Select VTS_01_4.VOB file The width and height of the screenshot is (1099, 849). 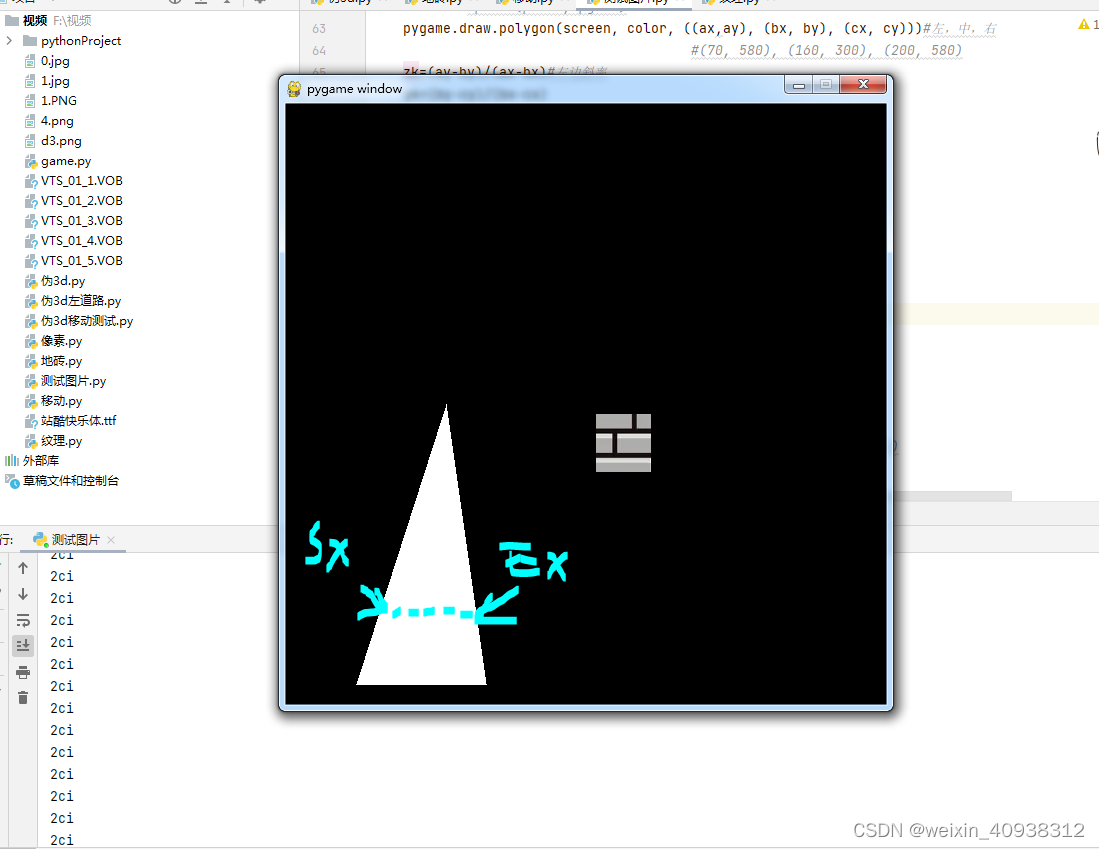coord(74,240)
